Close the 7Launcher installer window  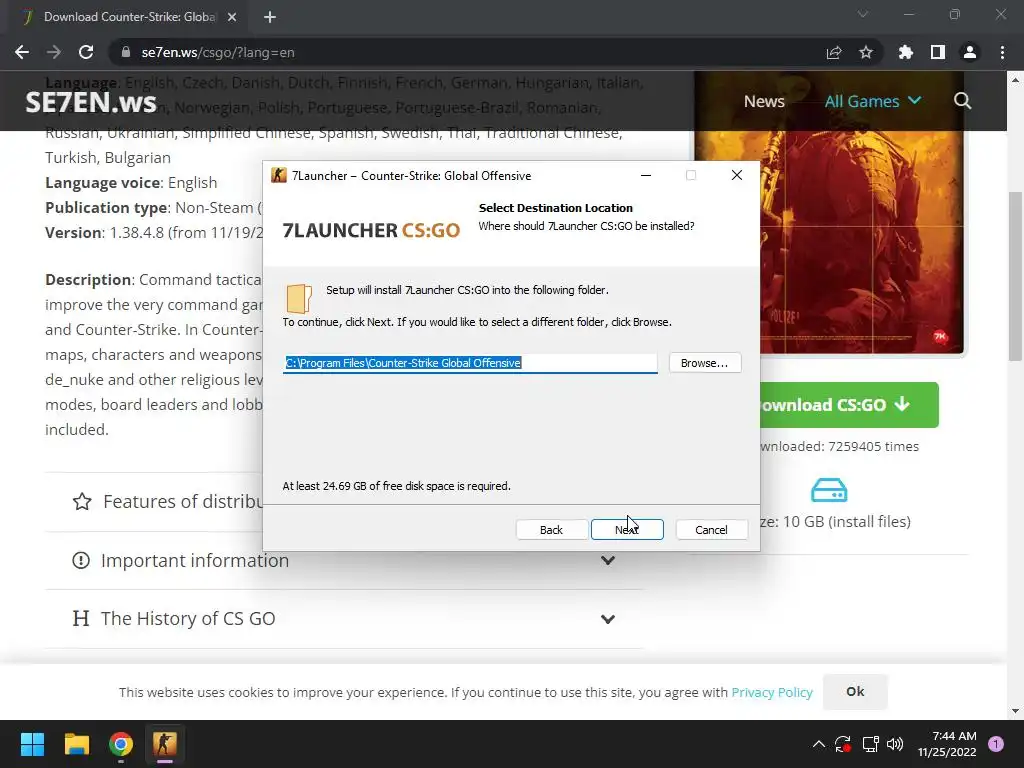pyautogui.click(x=737, y=175)
